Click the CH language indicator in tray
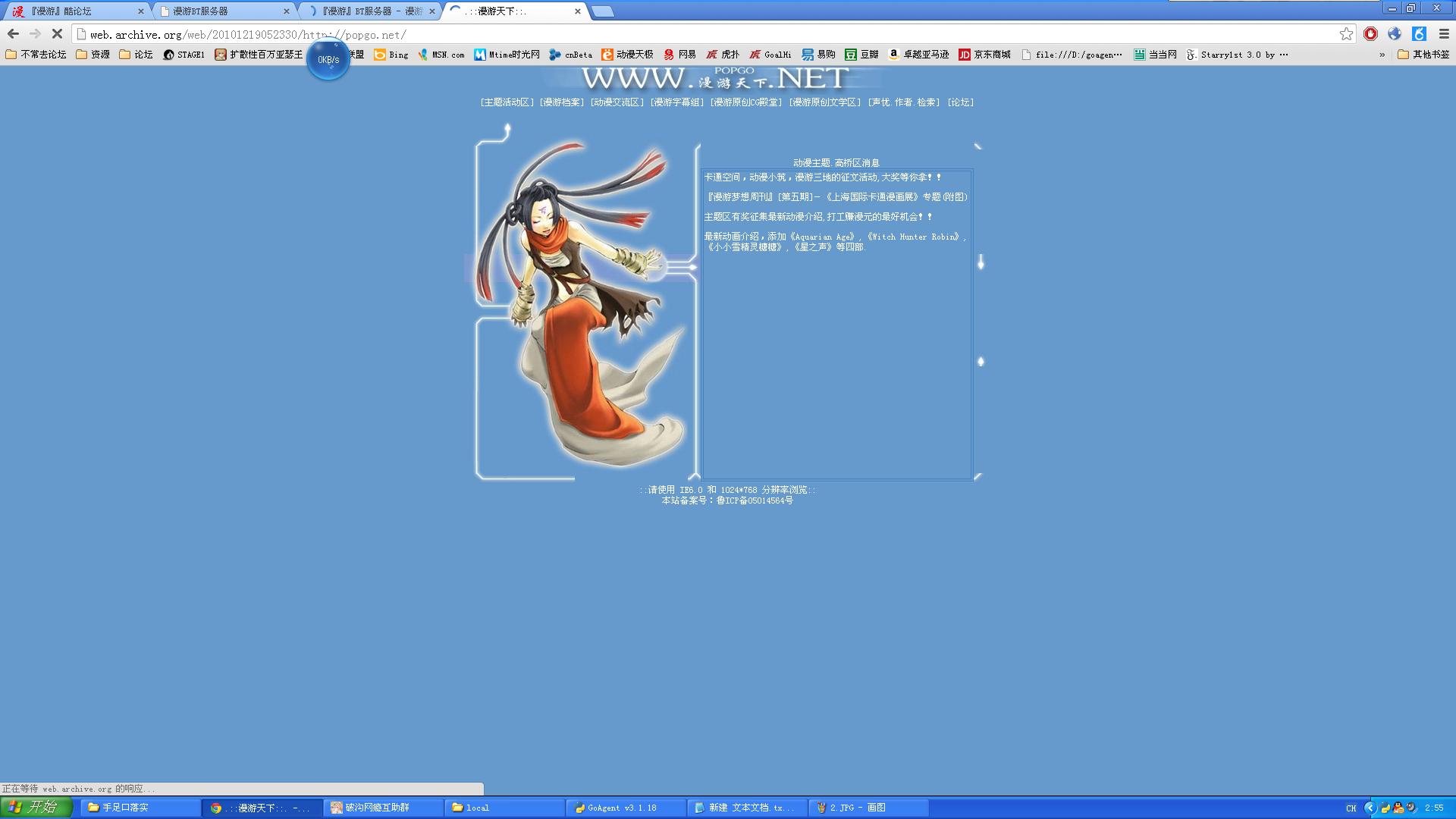Image resolution: width=1456 pixels, height=819 pixels. tap(1351, 808)
